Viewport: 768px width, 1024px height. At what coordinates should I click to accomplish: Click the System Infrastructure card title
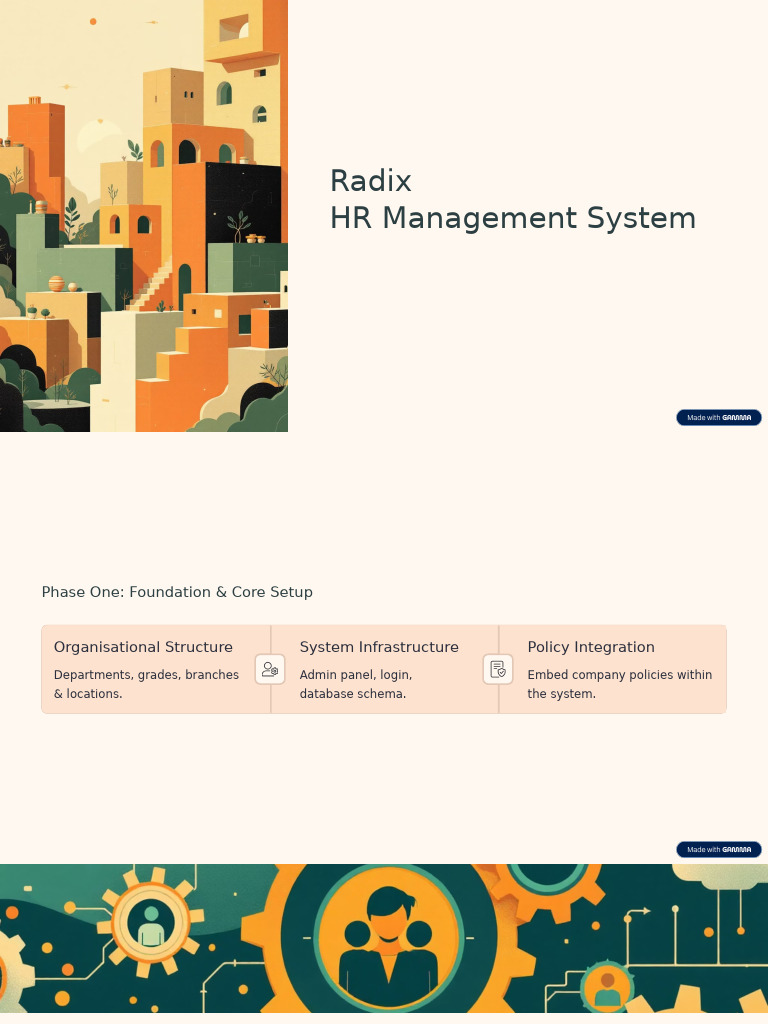pos(379,647)
